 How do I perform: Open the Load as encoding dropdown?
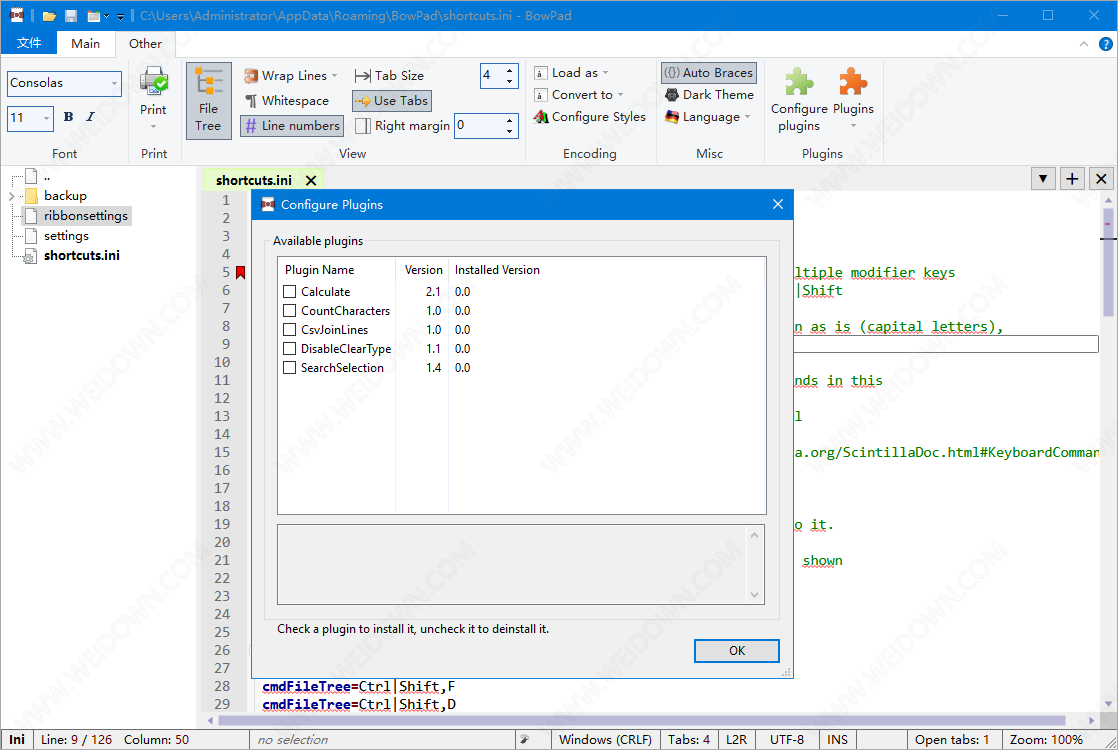pos(605,73)
